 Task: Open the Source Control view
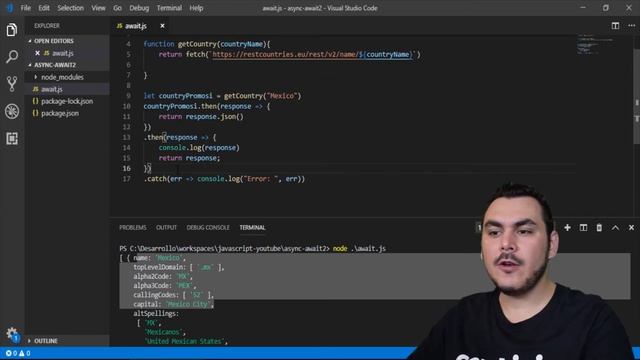click(12, 84)
